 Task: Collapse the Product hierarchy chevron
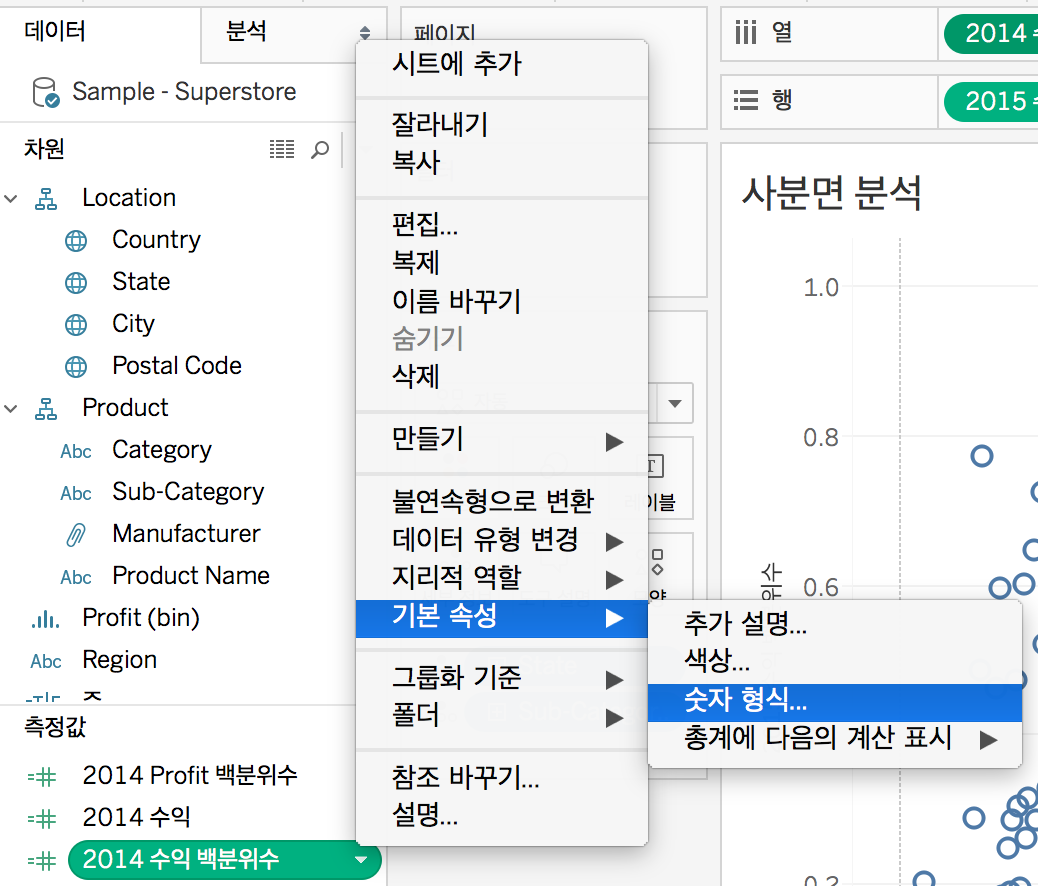pyautogui.click(x=11, y=409)
